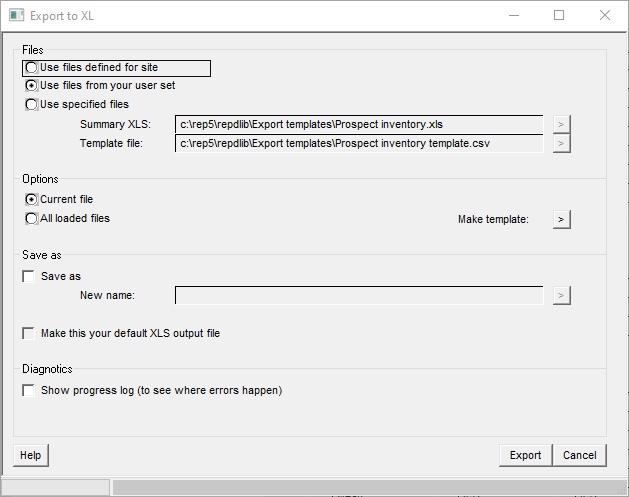Click the Help button

[31, 455]
